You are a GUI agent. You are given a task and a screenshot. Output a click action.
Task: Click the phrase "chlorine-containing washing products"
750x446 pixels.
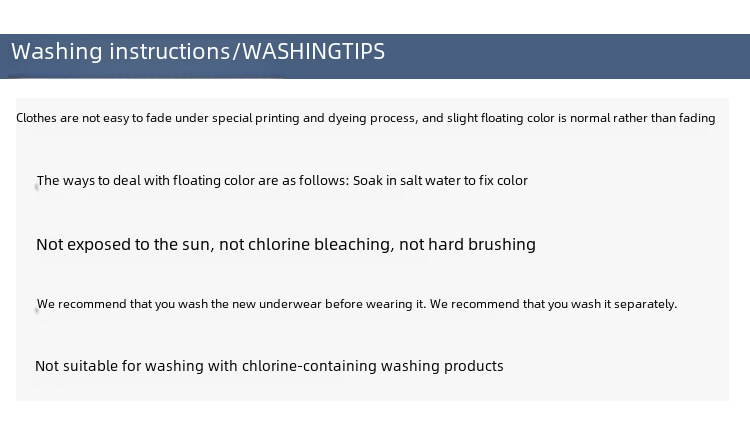(373, 366)
